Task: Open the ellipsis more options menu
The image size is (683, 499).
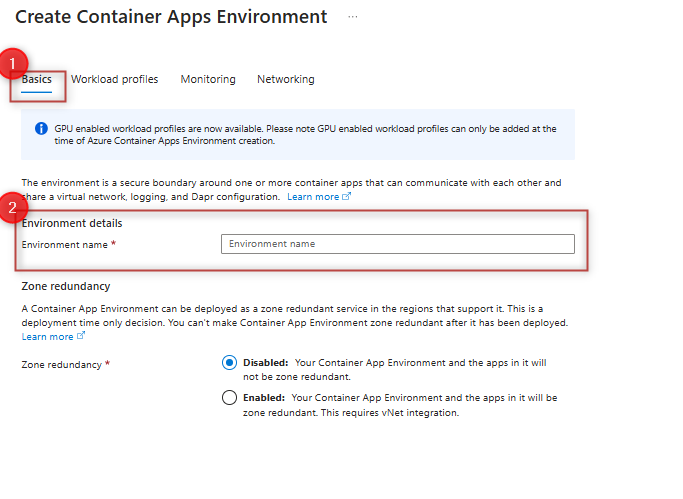Action: point(352,18)
